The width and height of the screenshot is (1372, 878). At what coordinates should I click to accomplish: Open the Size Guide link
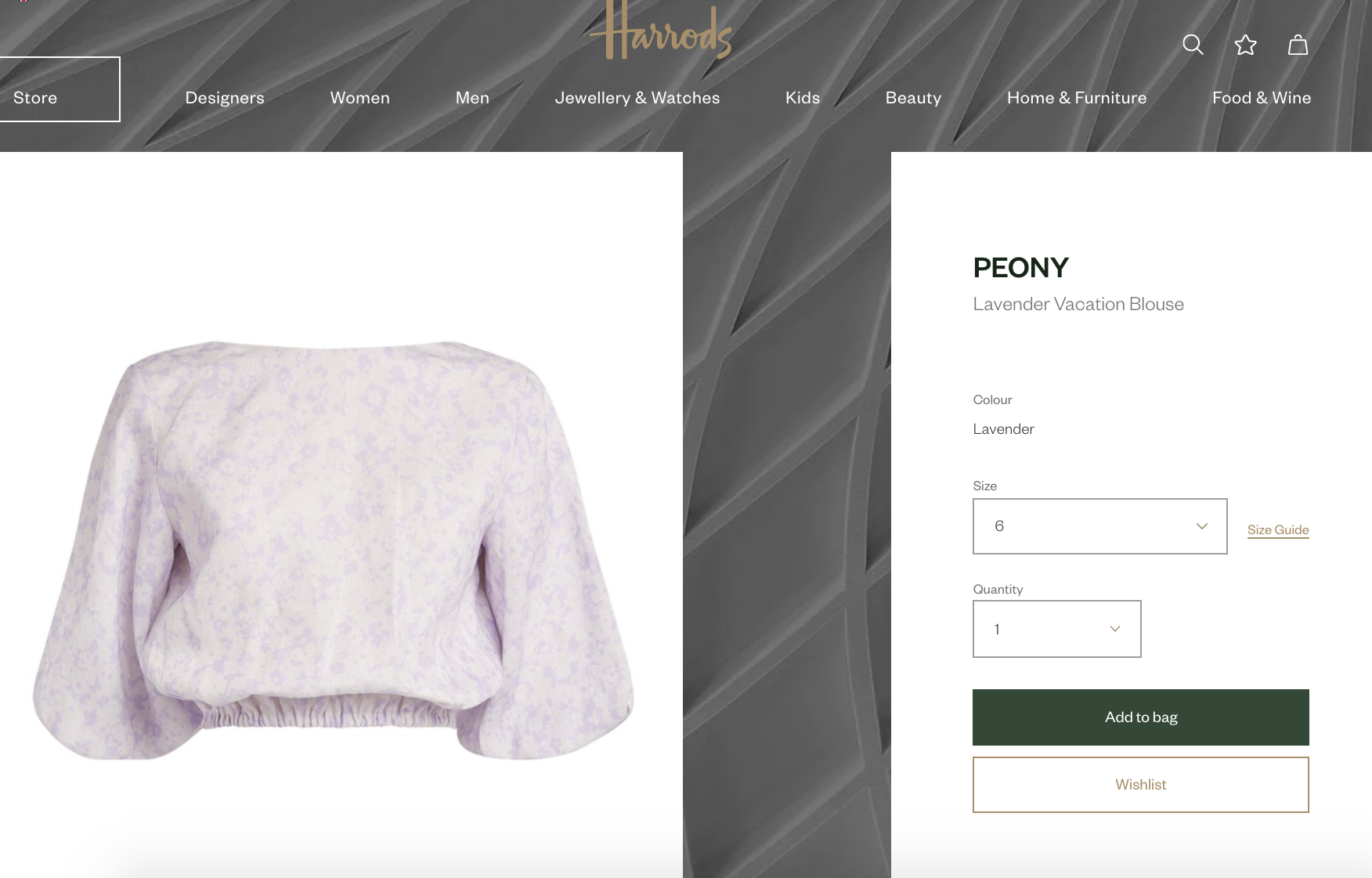pyautogui.click(x=1278, y=530)
